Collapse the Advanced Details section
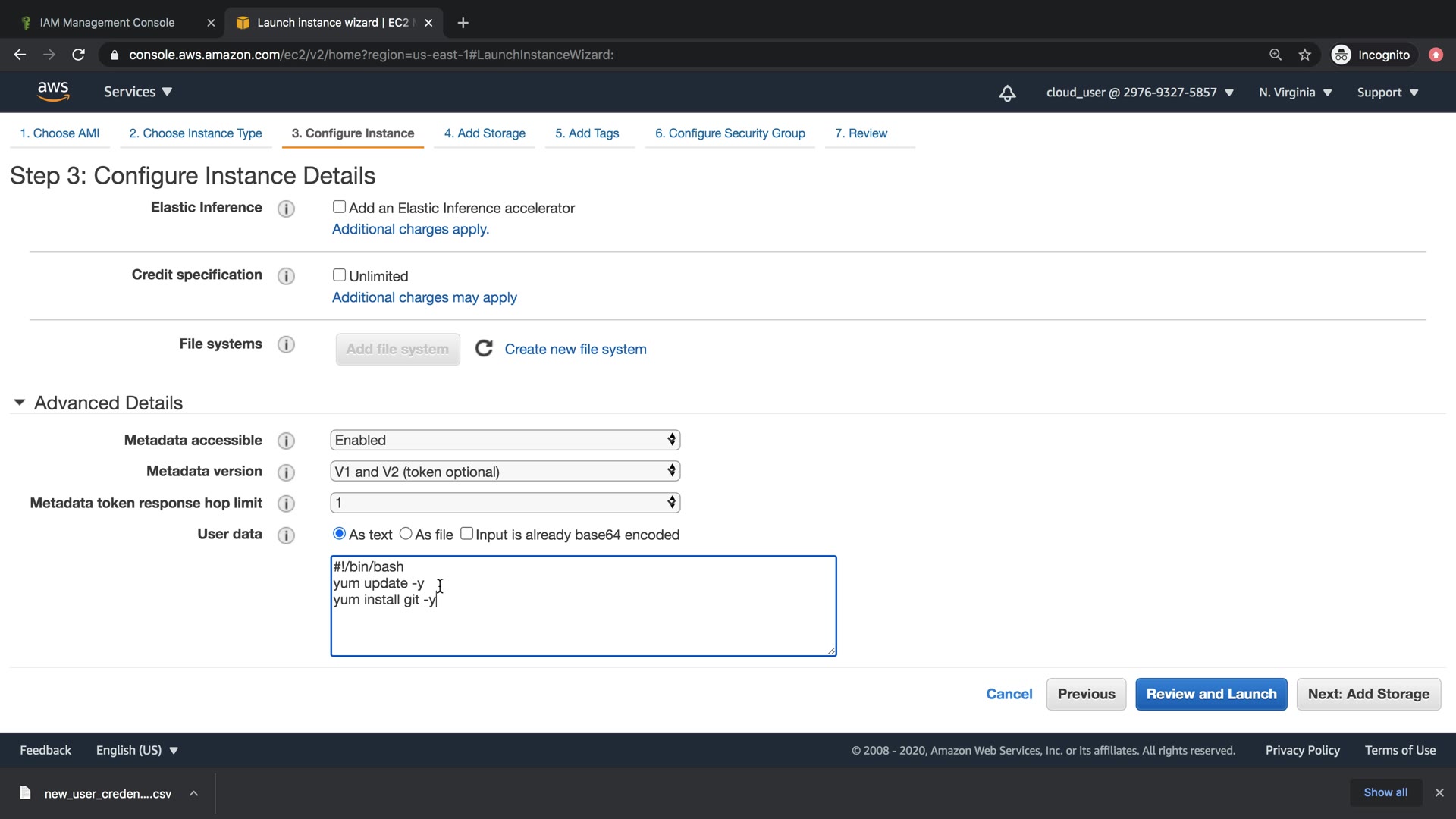This screenshot has height=819, width=1456. [20, 403]
